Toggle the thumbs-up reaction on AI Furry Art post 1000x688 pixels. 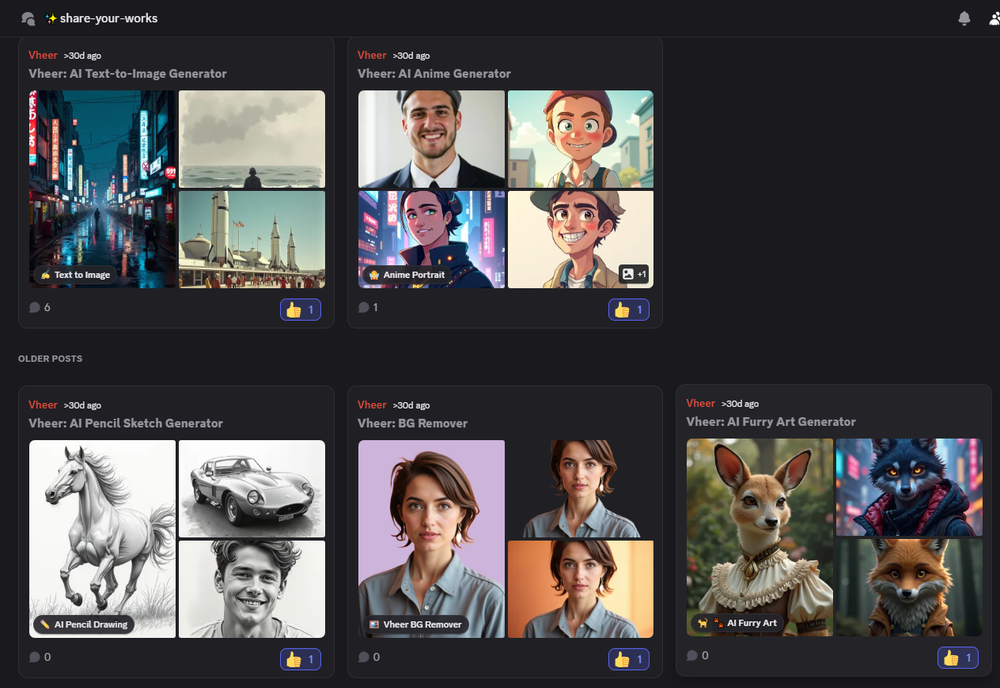pos(957,657)
